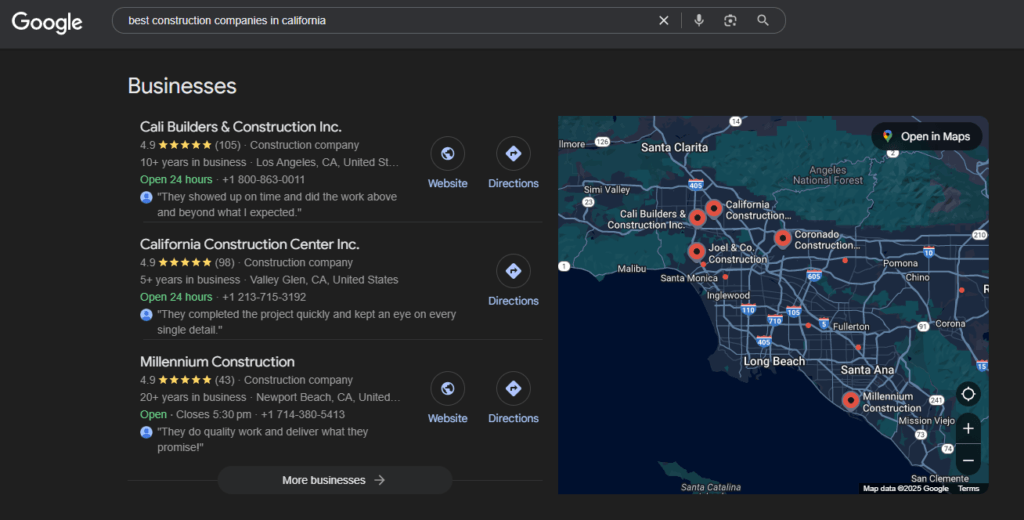Click phone number +1 714-380-5413
1024x520 pixels.
tap(303, 415)
